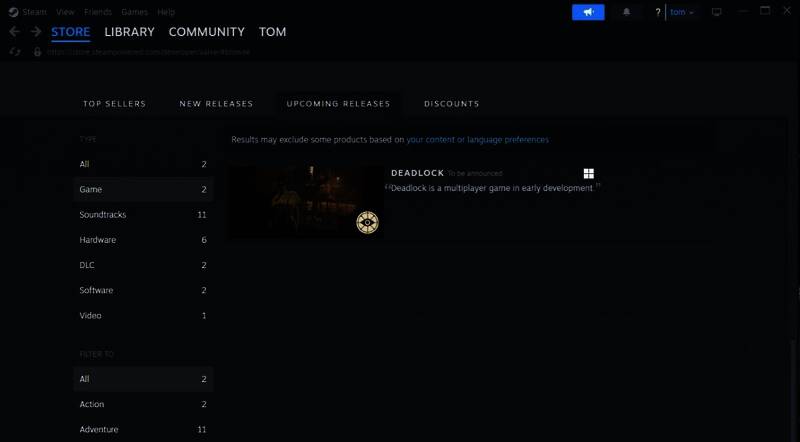
Task: Open the Deadlock game title
Action: tap(417, 173)
